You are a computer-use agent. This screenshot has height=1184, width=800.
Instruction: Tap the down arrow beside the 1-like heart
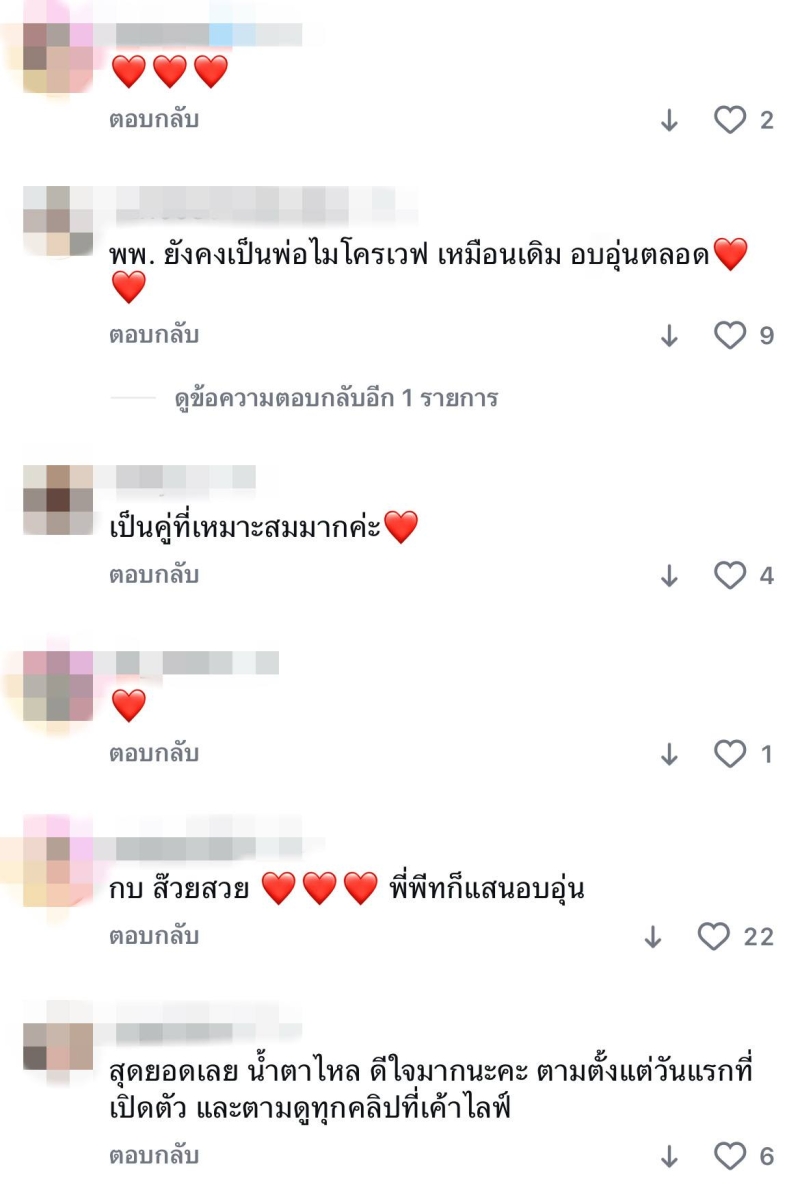click(x=669, y=754)
